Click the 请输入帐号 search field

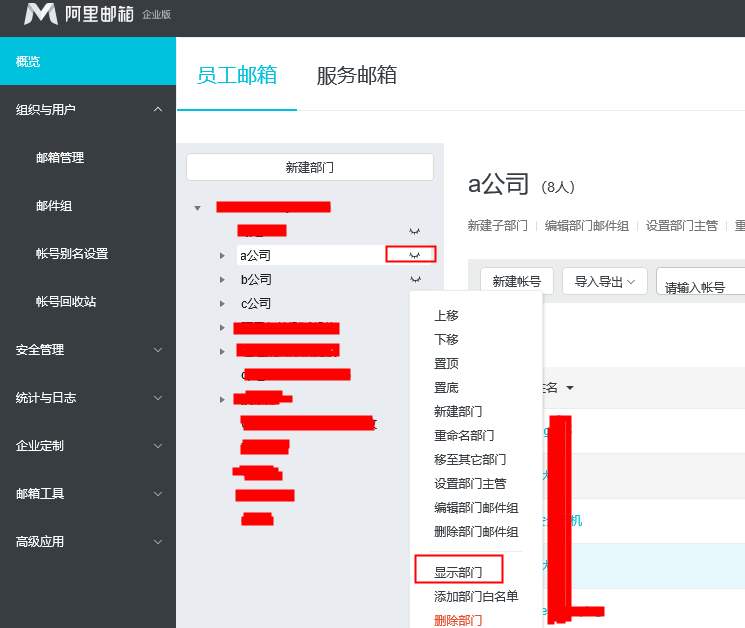point(700,287)
